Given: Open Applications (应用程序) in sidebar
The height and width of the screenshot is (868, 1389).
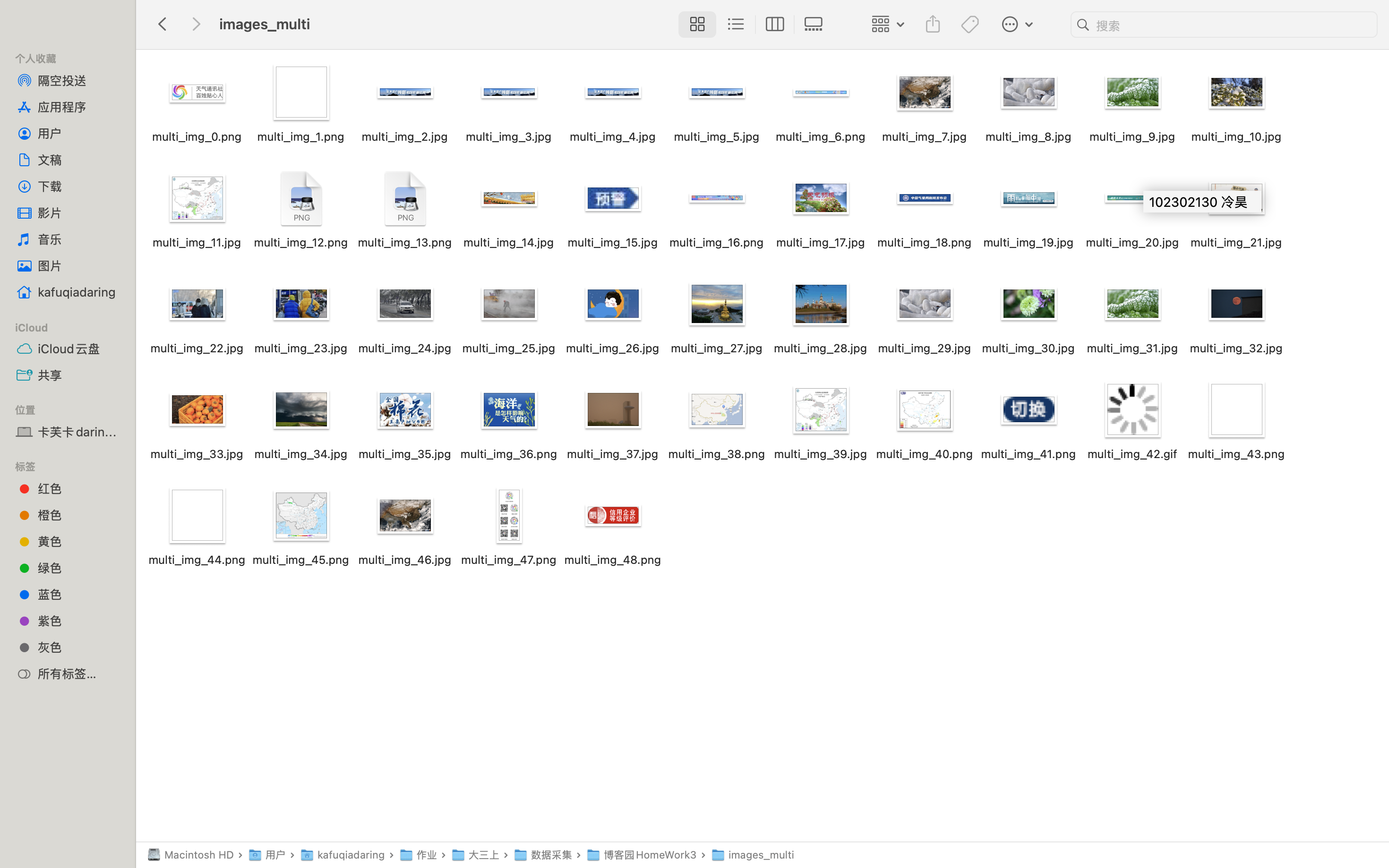Looking at the screenshot, I should point(62,107).
